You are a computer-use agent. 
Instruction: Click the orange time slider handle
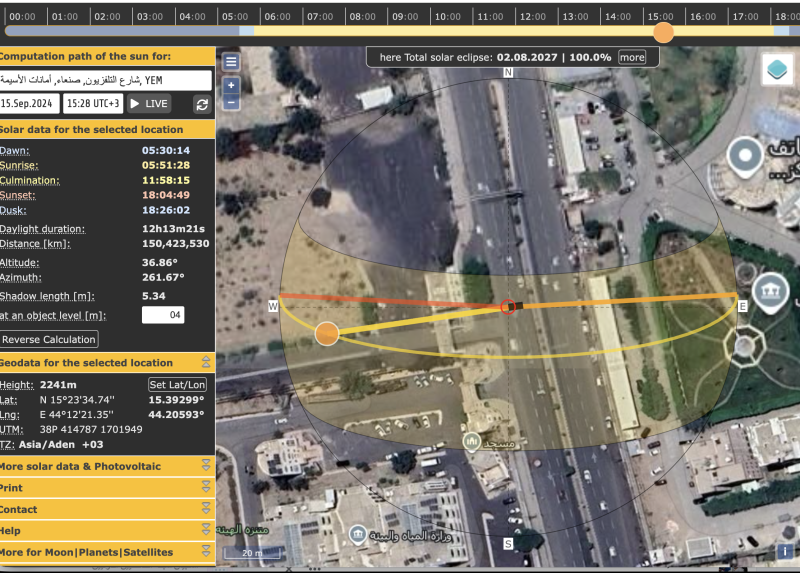point(663,32)
